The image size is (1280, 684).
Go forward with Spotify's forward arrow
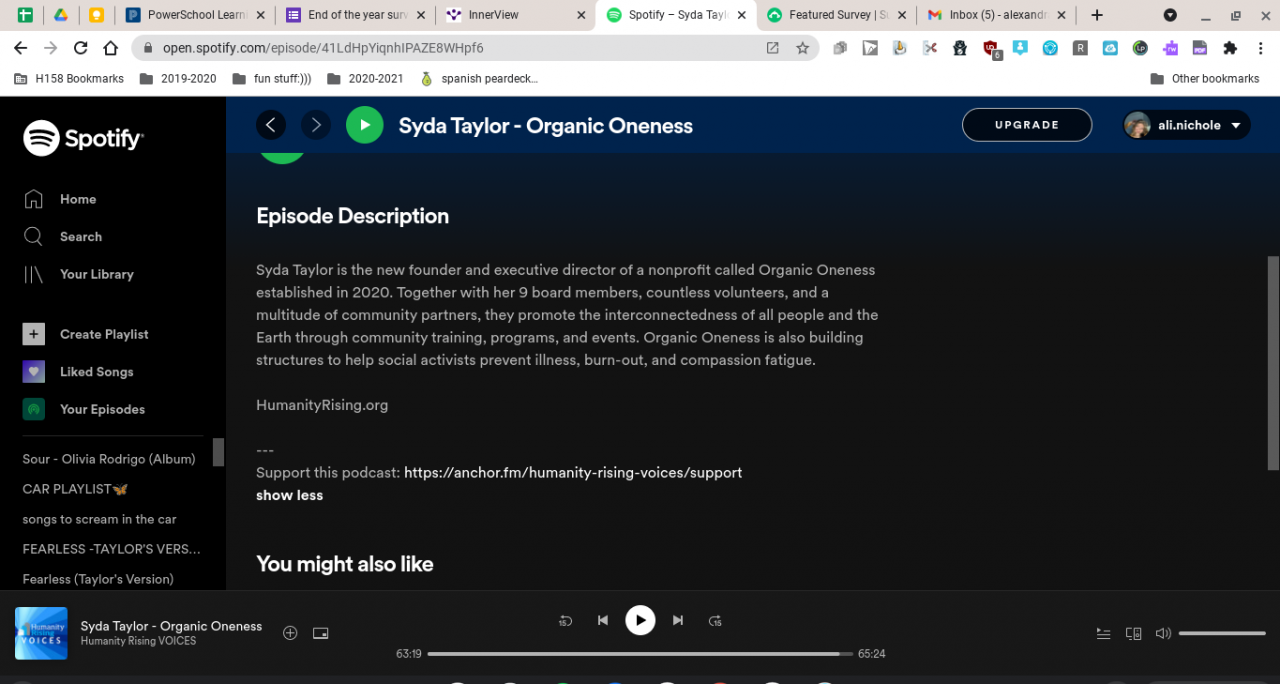click(x=316, y=125)
